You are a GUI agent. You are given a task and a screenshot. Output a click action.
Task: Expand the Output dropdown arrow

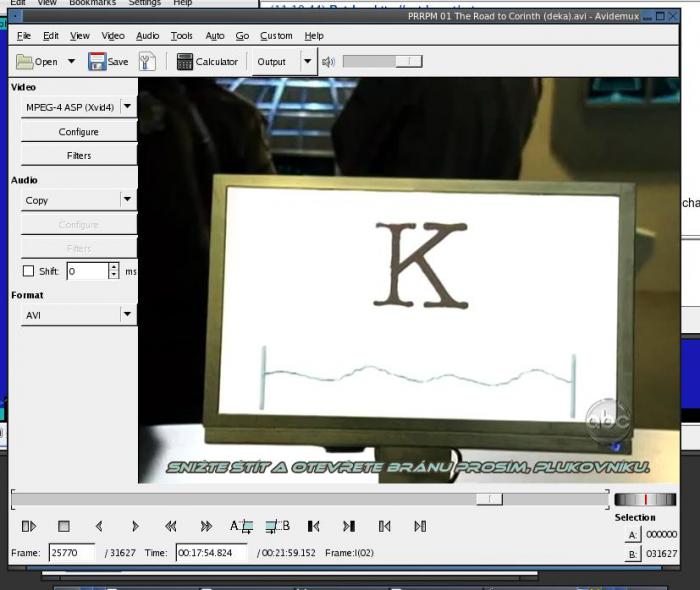(x=308, y=61)
